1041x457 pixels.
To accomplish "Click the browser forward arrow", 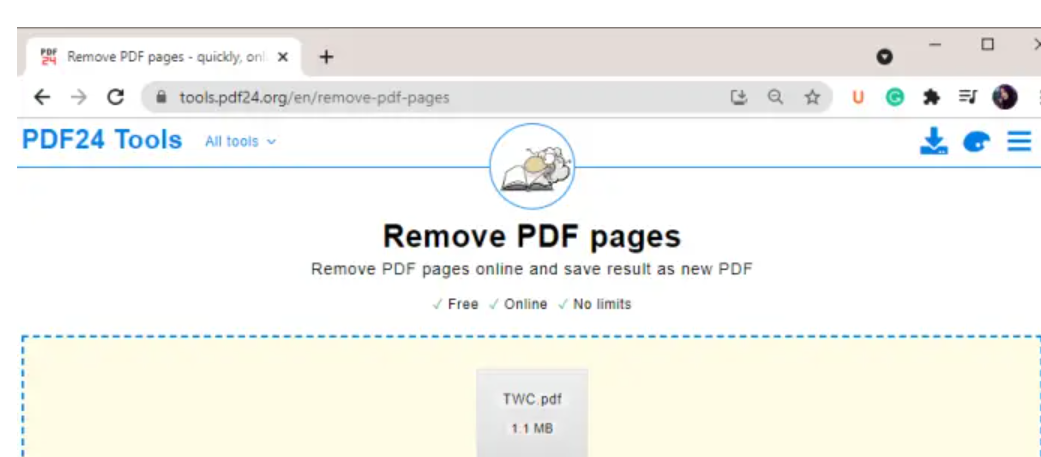I will coord(79,98).
